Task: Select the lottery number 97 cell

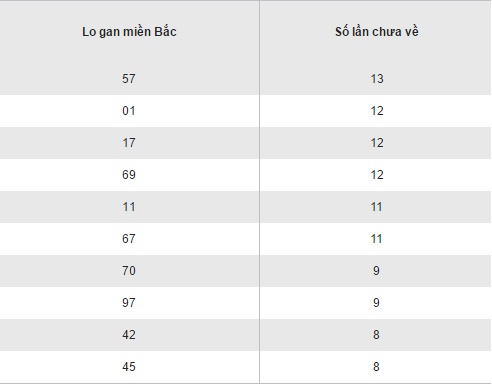Action: 129,303
